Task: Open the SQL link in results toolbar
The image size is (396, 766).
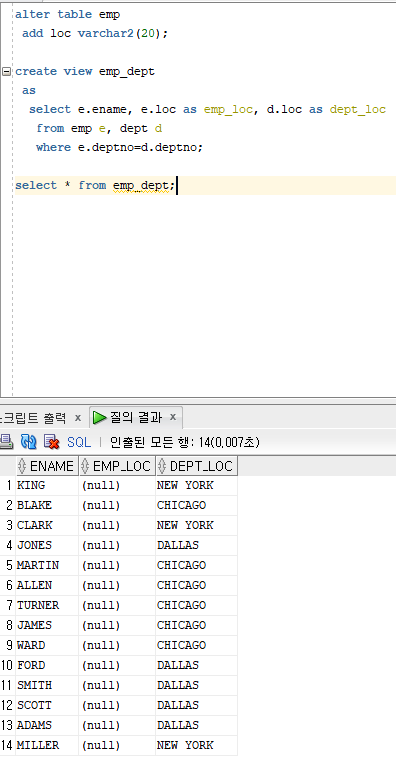Action: [x=79, y=443]
